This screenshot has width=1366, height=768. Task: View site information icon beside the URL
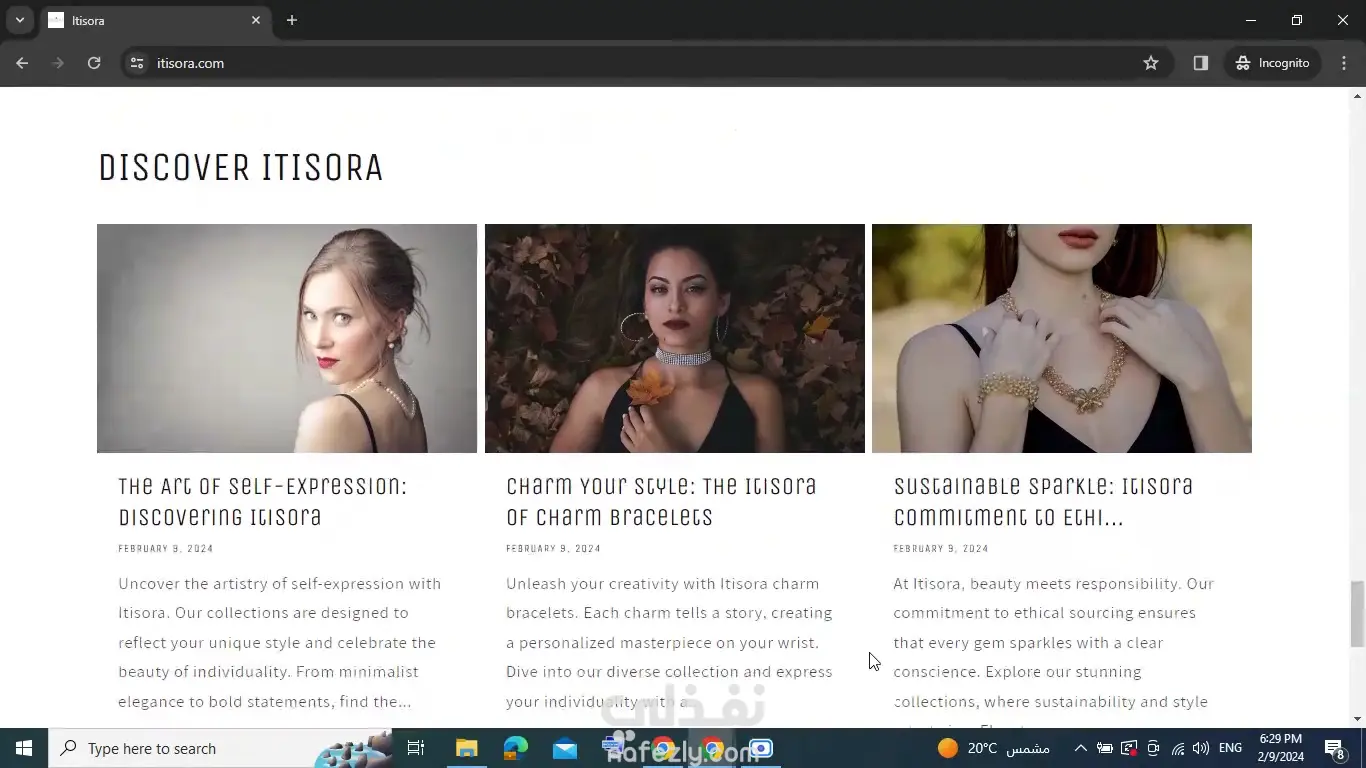click(x=137, y=63)
